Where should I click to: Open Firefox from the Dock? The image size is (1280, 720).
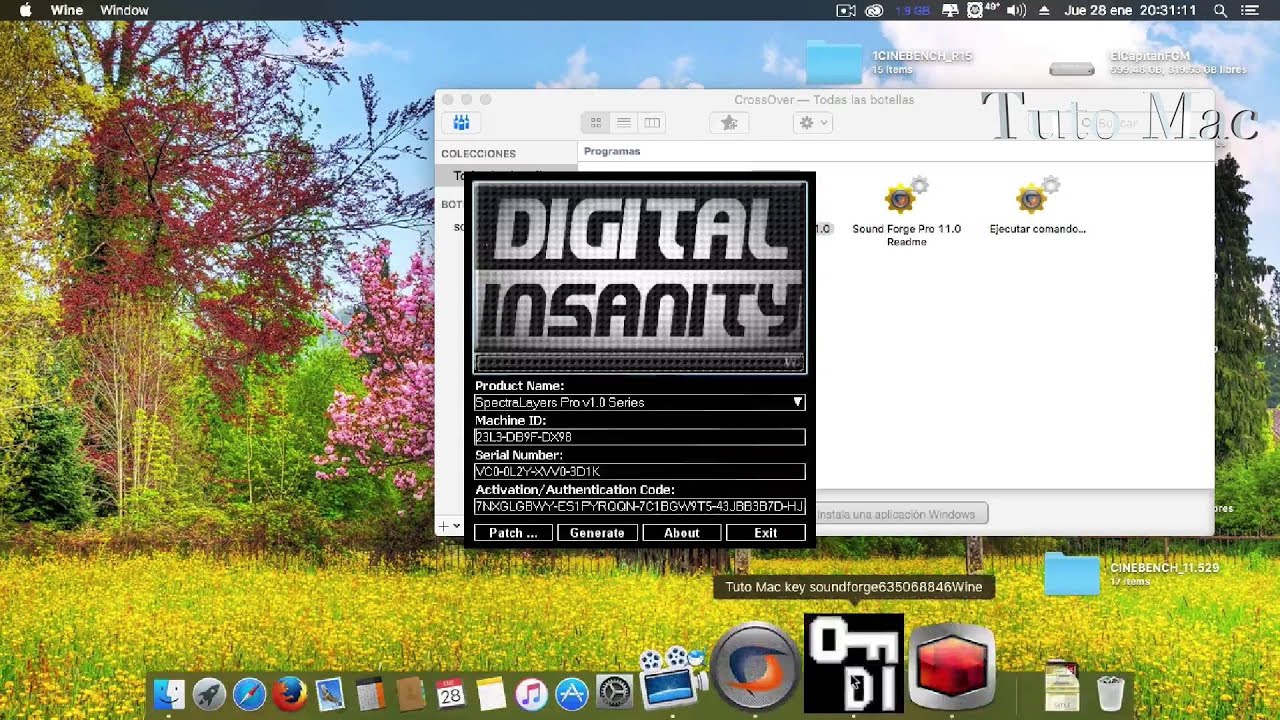(x=289, y=693)
